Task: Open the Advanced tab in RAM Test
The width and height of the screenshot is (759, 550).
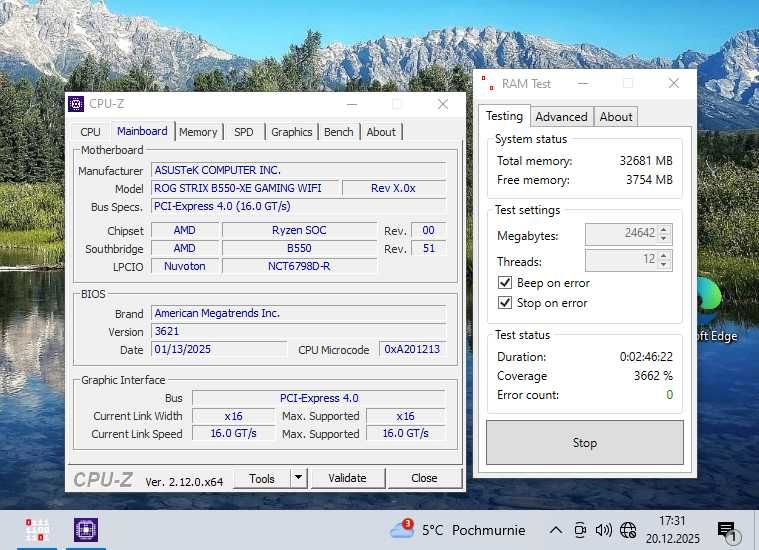Action: click(561, 117)
